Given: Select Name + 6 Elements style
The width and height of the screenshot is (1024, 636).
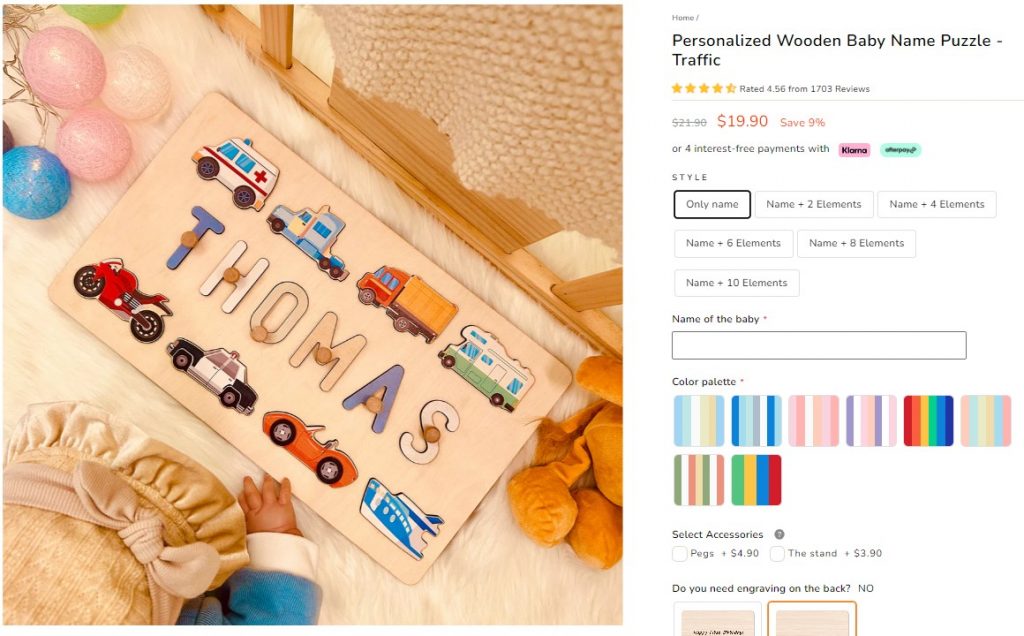Looking at the screenshot, I should (733, 244).
